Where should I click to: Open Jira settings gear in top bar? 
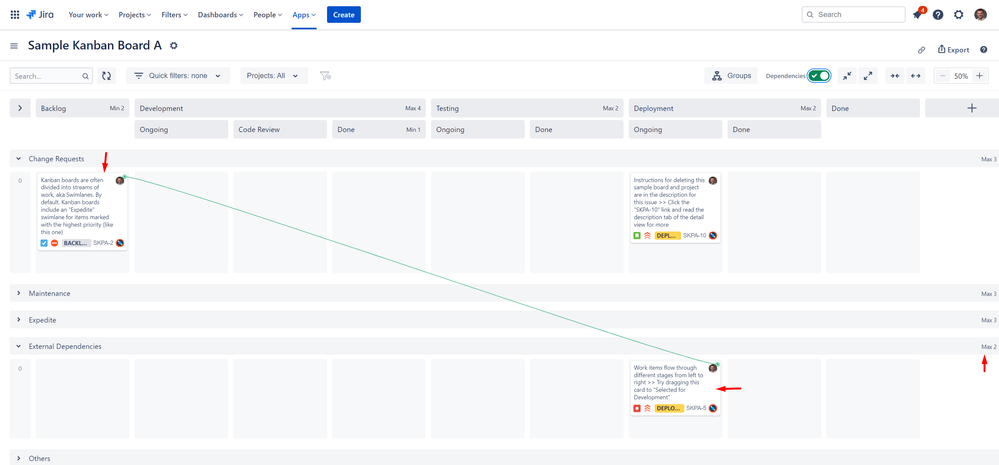click(958, 15)
